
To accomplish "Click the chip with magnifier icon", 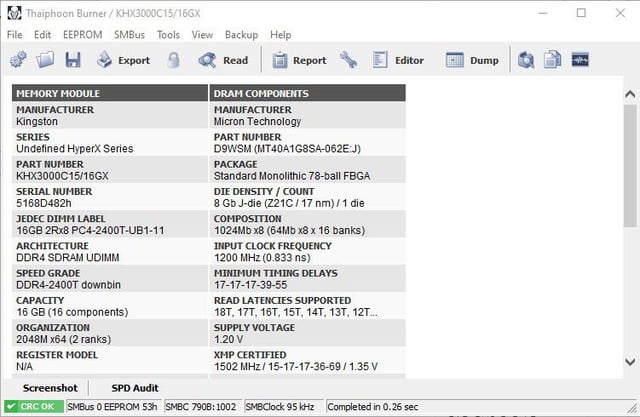I will pos(526,60).
